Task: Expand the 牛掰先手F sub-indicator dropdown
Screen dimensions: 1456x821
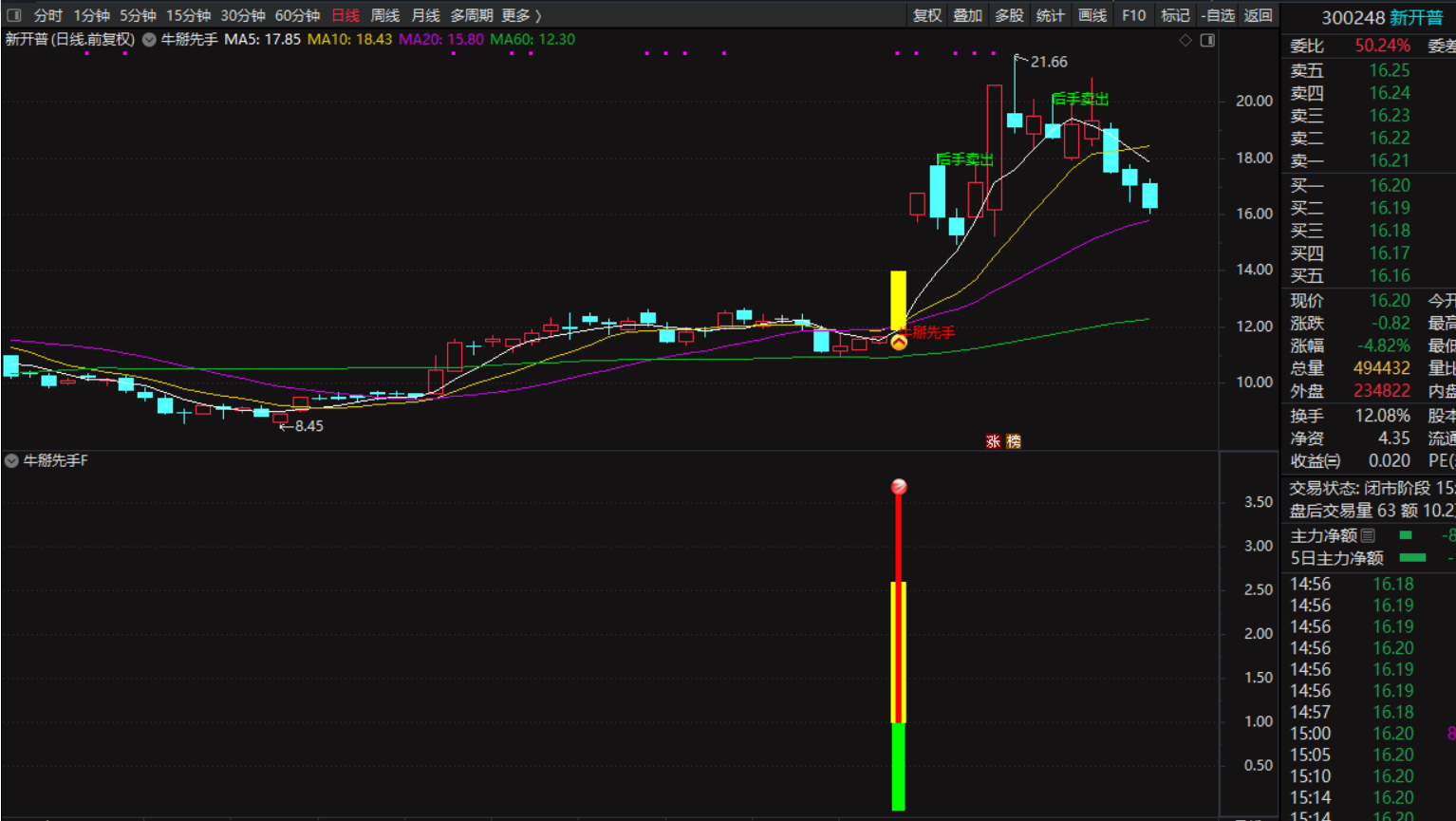Action: (11, 461)
